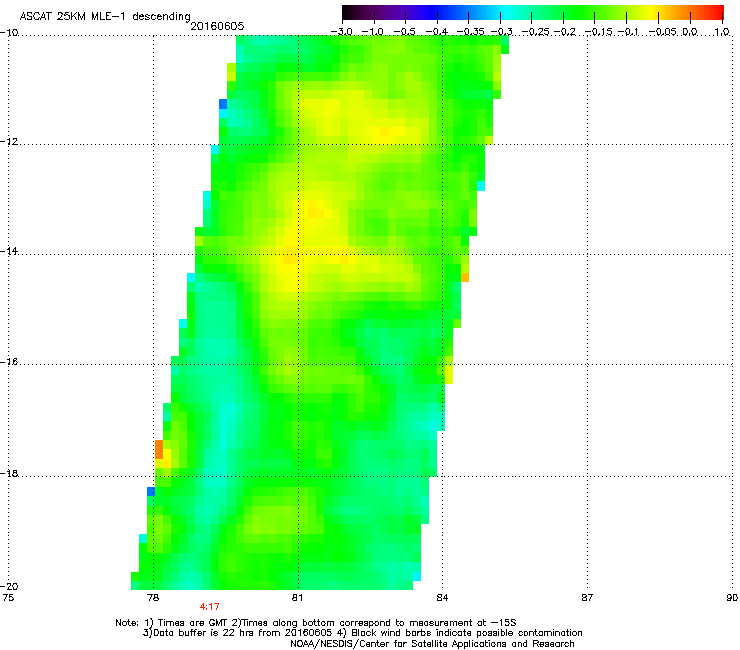Click the 90 longitude axis label

[732, 598]
